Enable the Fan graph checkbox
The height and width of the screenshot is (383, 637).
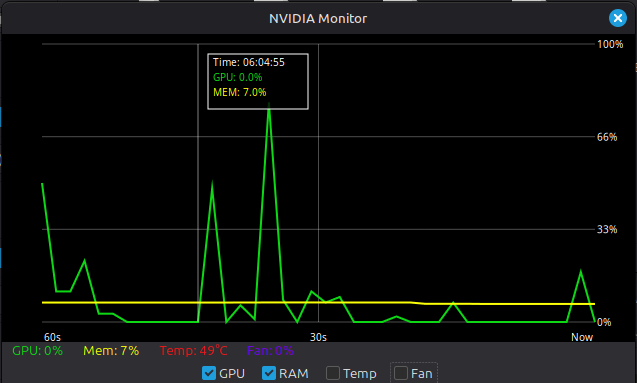(x=401, y=373)
